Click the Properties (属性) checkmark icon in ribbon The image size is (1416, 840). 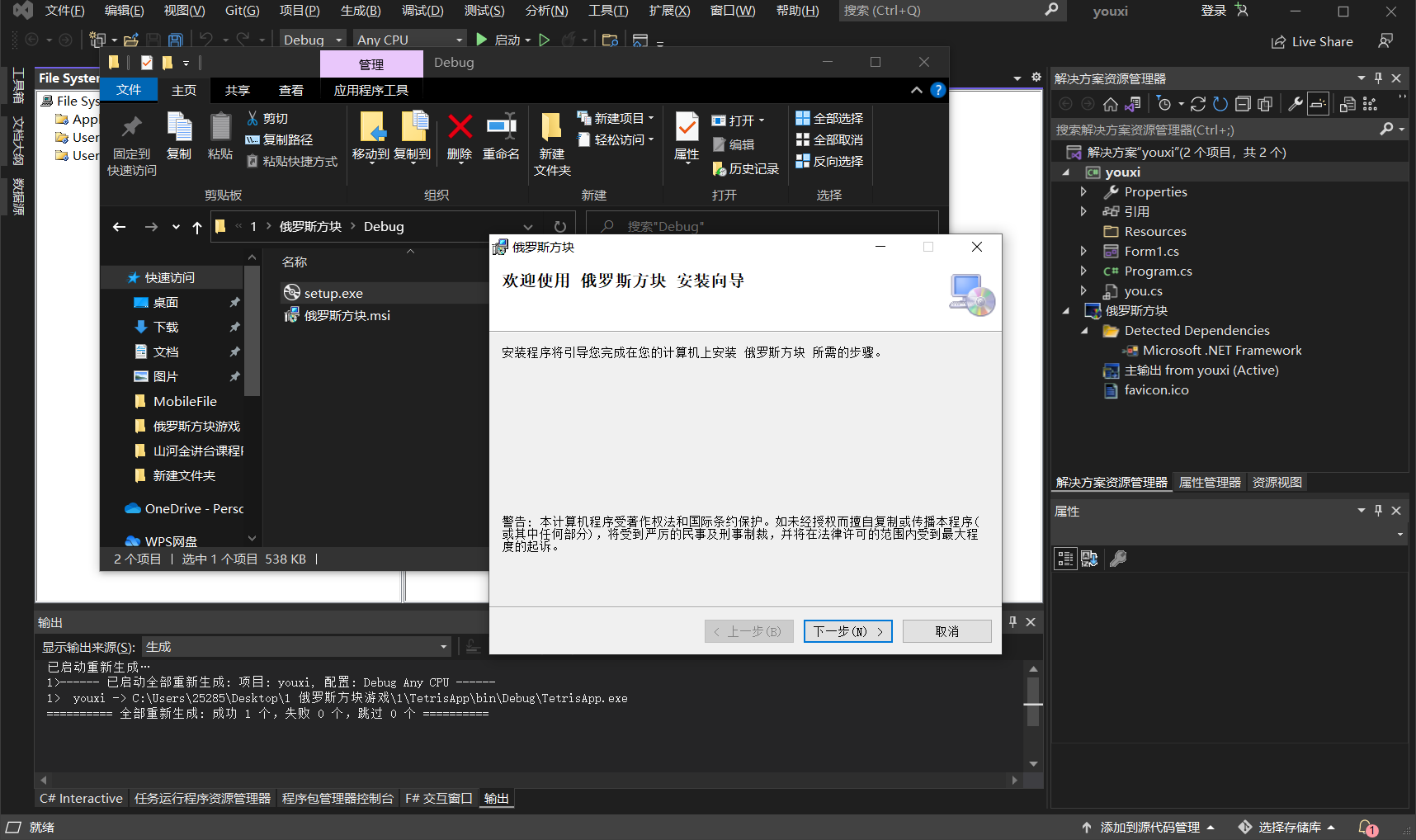click(x=687, y=127)
